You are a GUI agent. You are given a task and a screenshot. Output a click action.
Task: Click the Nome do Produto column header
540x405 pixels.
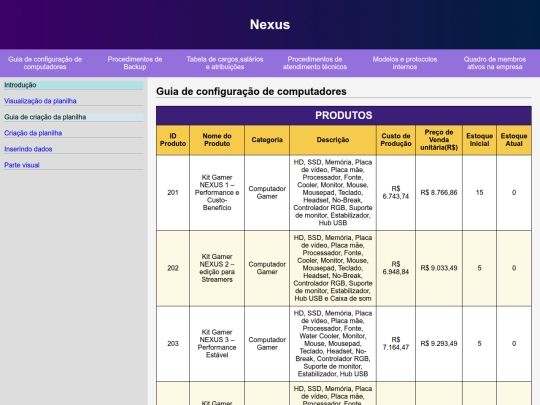point(217,140)
